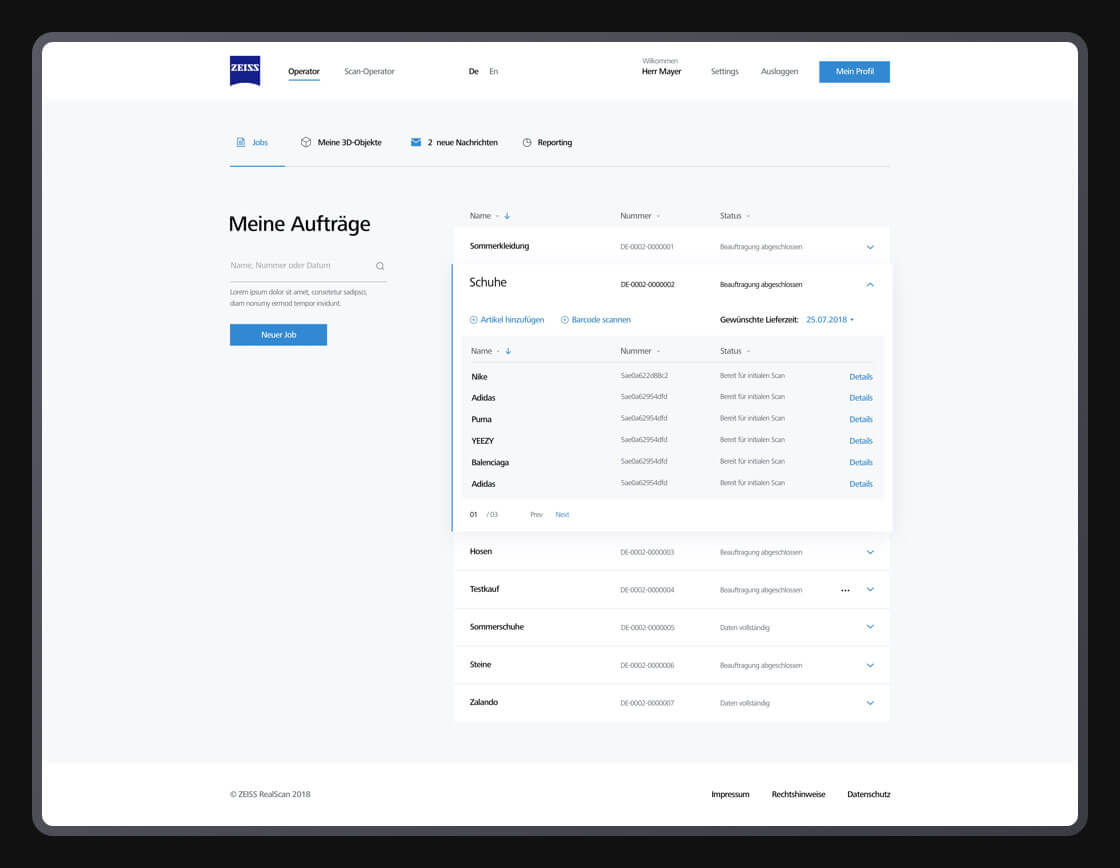Expand the Sommerkleidung job row
Screen dimensions: 1120x868
coord(870,247)
